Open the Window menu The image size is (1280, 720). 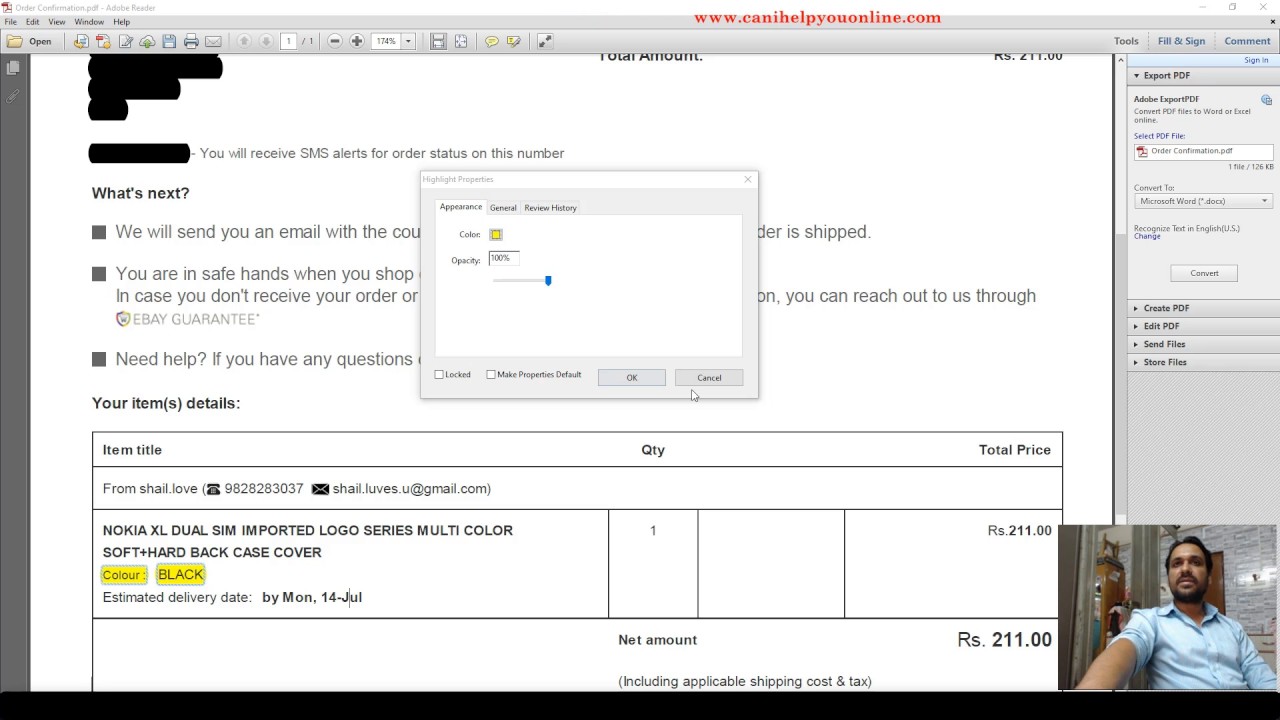(89, 22)
